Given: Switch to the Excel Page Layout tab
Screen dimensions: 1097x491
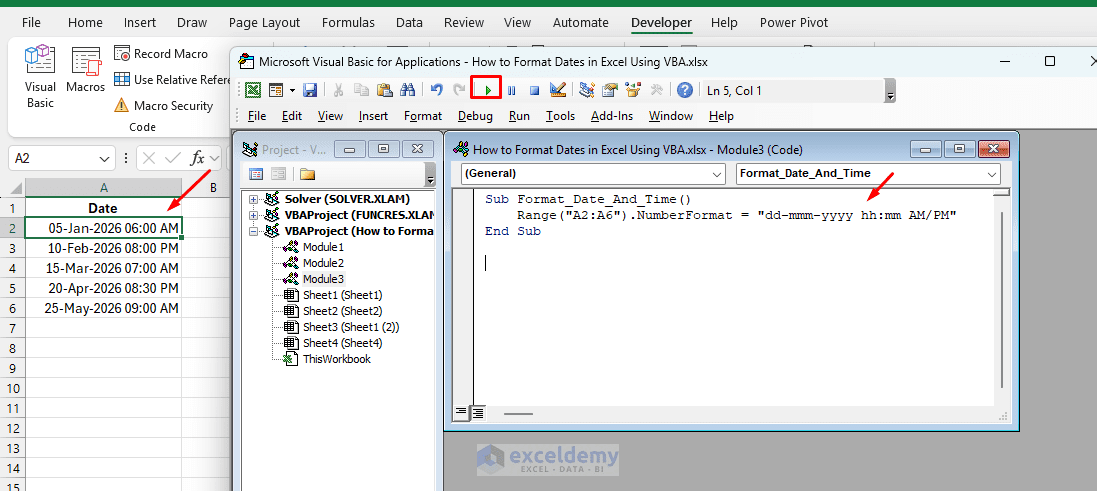Looking at the screenshot, I should click(x=264, y=22).
